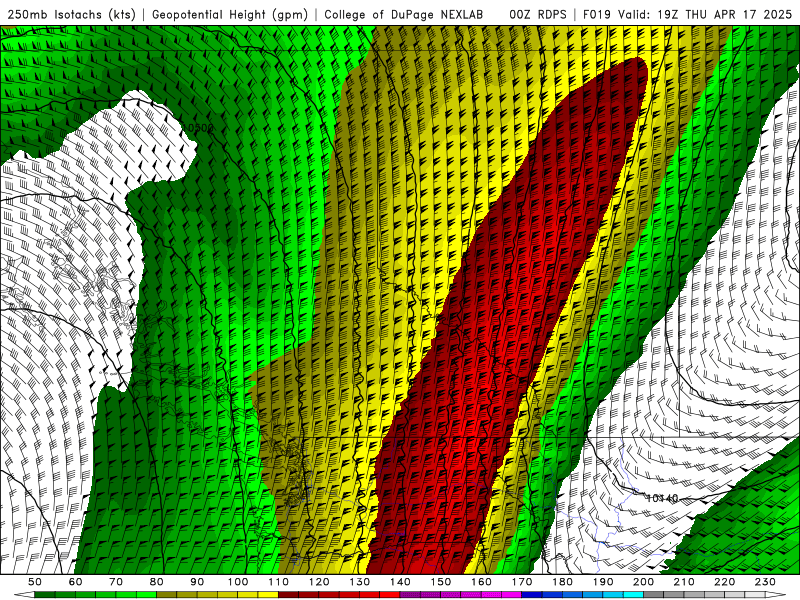Click the '130' legend scale label

tap(360, 582)
